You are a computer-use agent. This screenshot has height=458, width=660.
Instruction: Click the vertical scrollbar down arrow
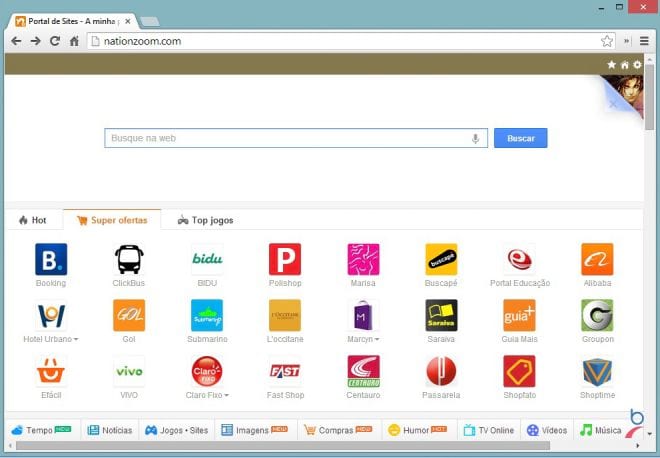(650, 433)
